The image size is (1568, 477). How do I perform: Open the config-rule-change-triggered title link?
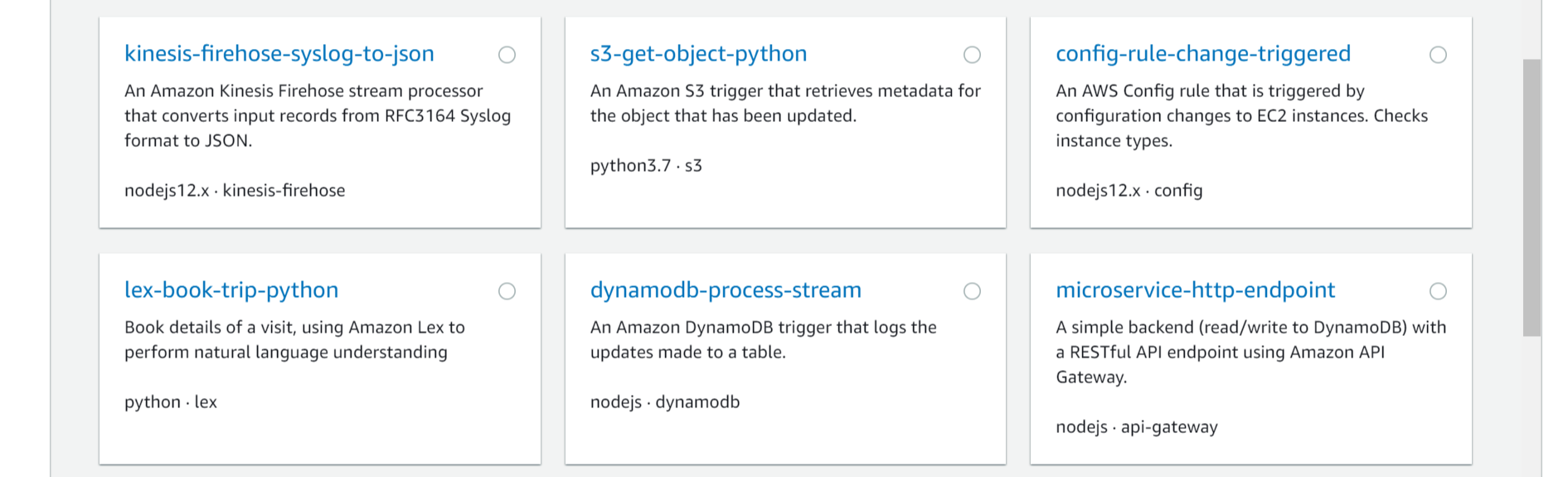[1202, 54]
